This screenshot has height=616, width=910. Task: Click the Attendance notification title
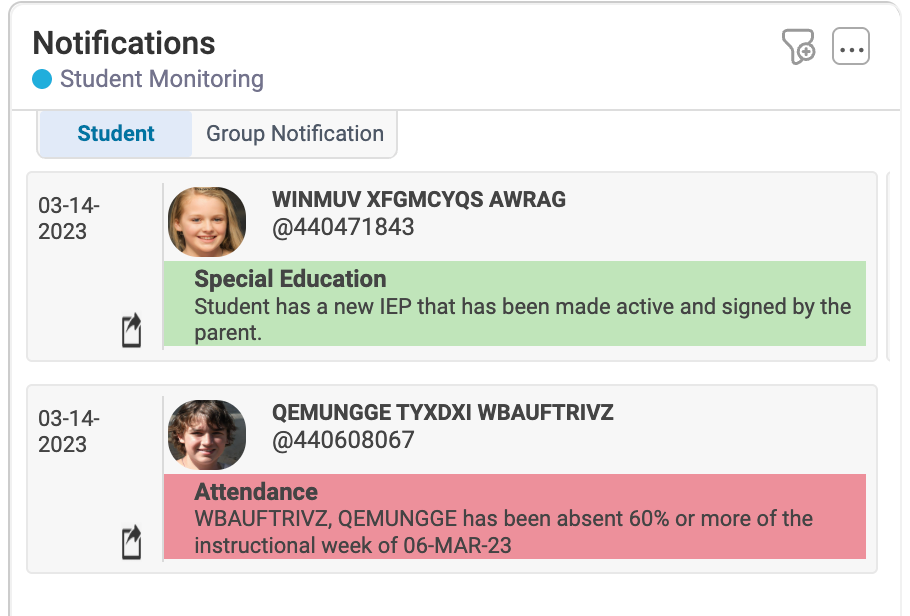(x=256, y=492)
